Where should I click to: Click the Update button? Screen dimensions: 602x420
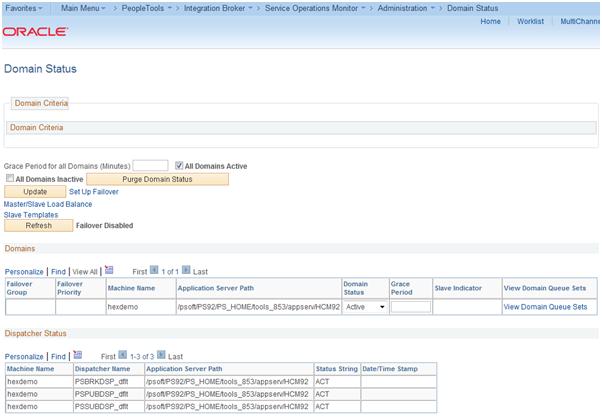coord(35,192)
